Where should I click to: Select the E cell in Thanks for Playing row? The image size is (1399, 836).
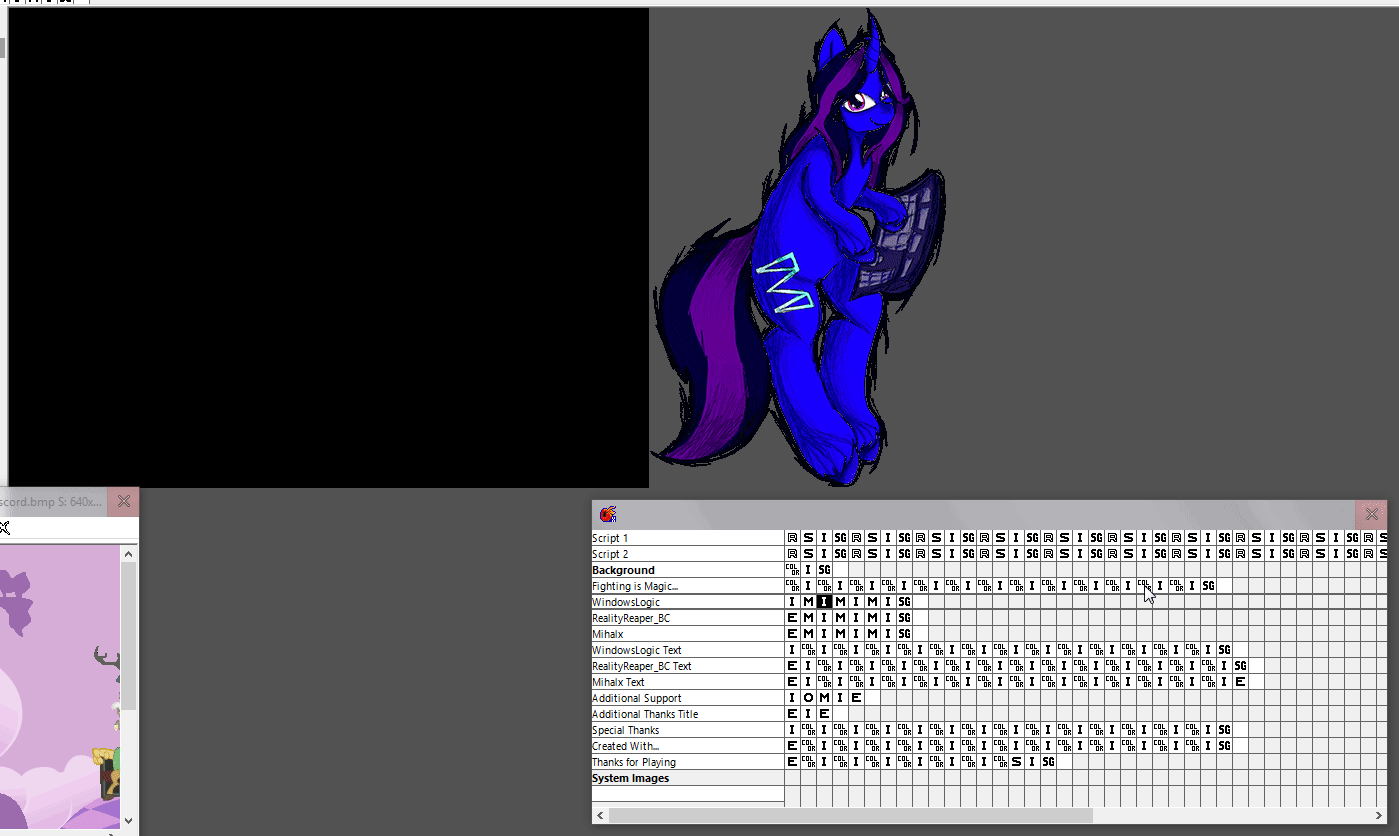coord(793,762)
